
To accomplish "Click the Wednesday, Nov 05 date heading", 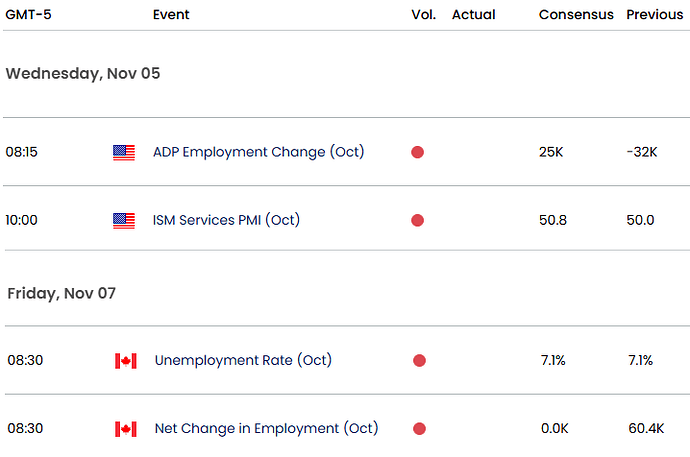I will (83, 73).
